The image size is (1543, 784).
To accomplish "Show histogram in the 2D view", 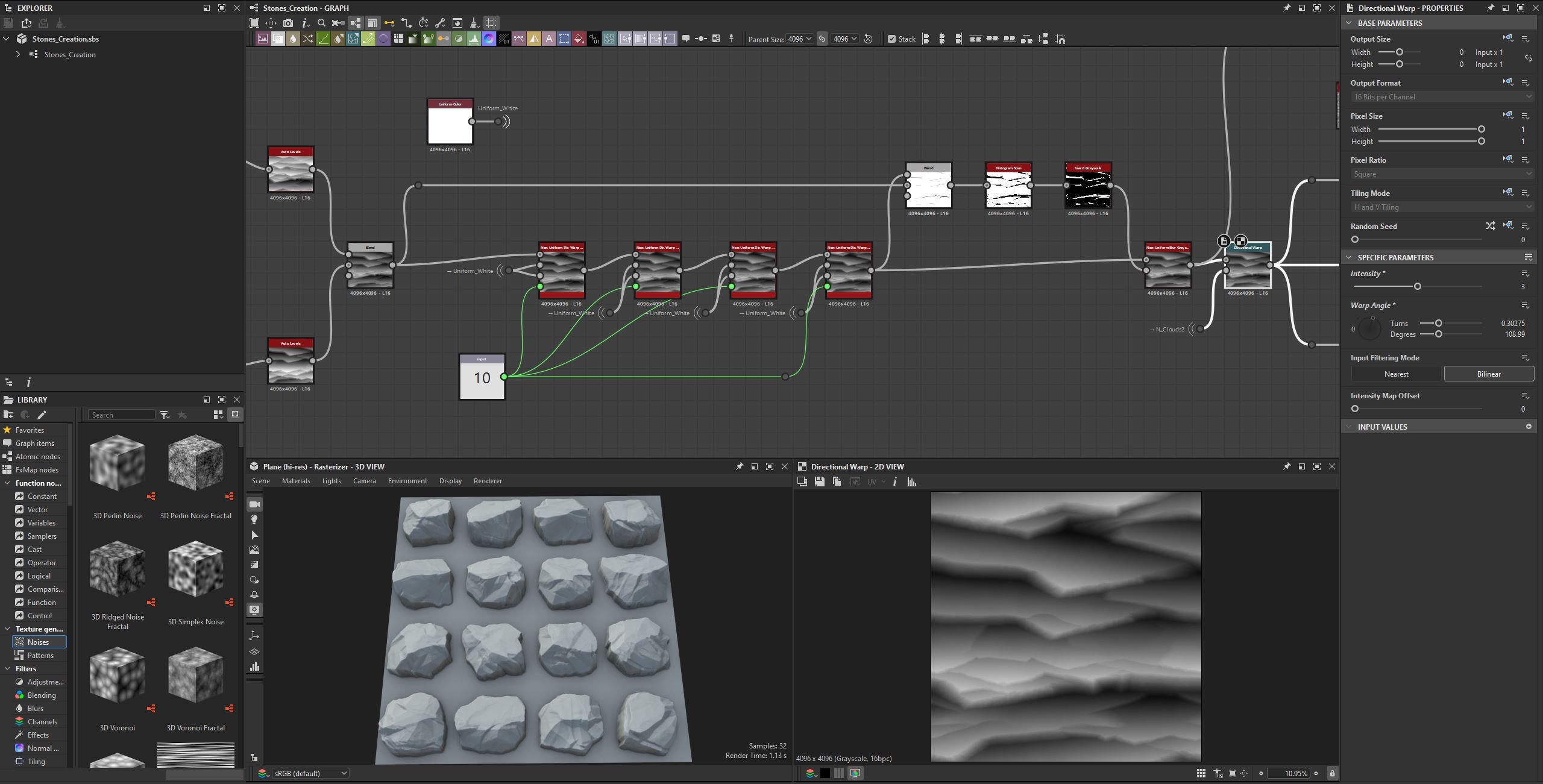I will (x=911, y=481).
